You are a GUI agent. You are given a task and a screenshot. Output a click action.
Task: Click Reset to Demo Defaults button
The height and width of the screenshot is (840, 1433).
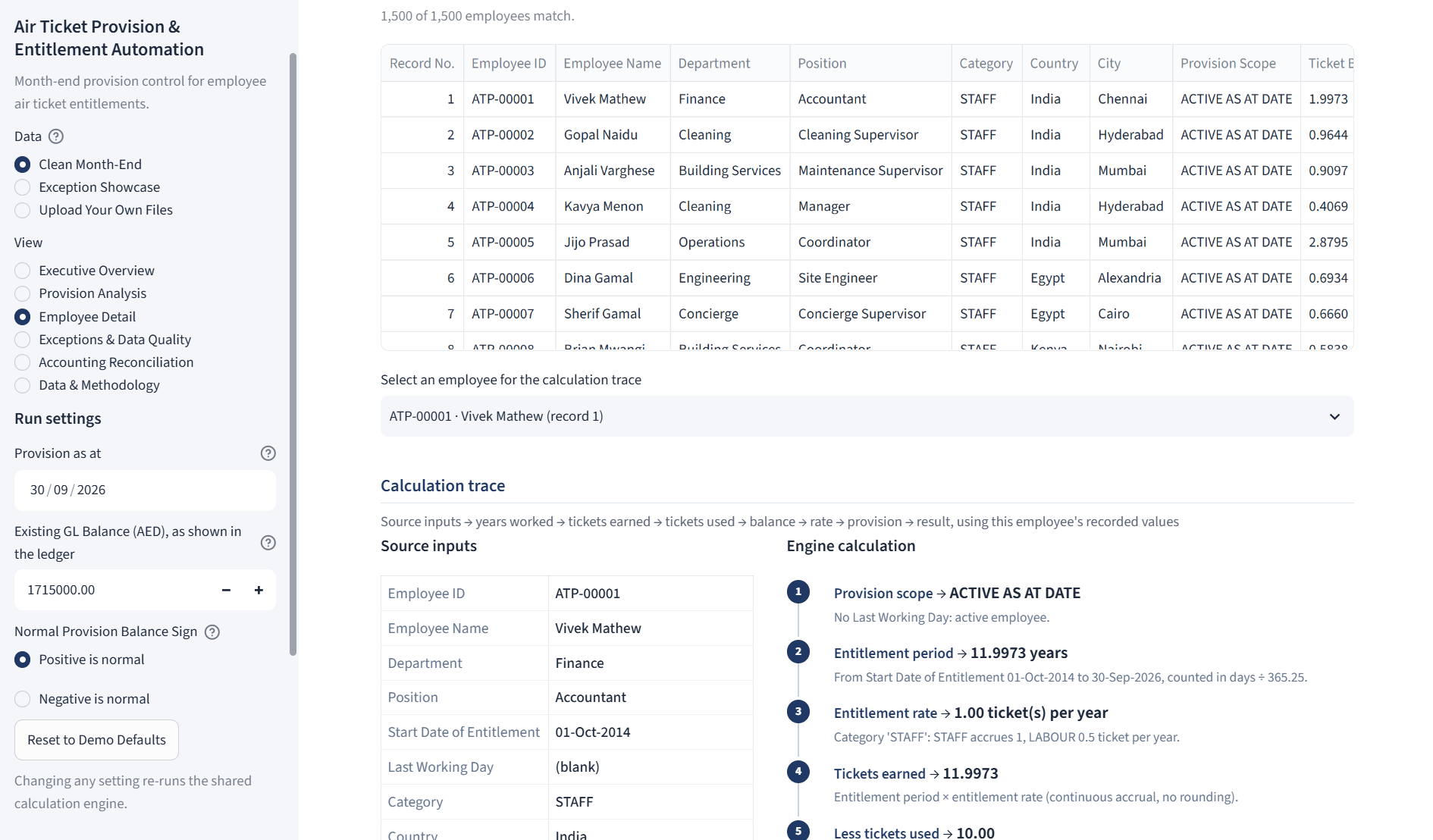(96, 740)
